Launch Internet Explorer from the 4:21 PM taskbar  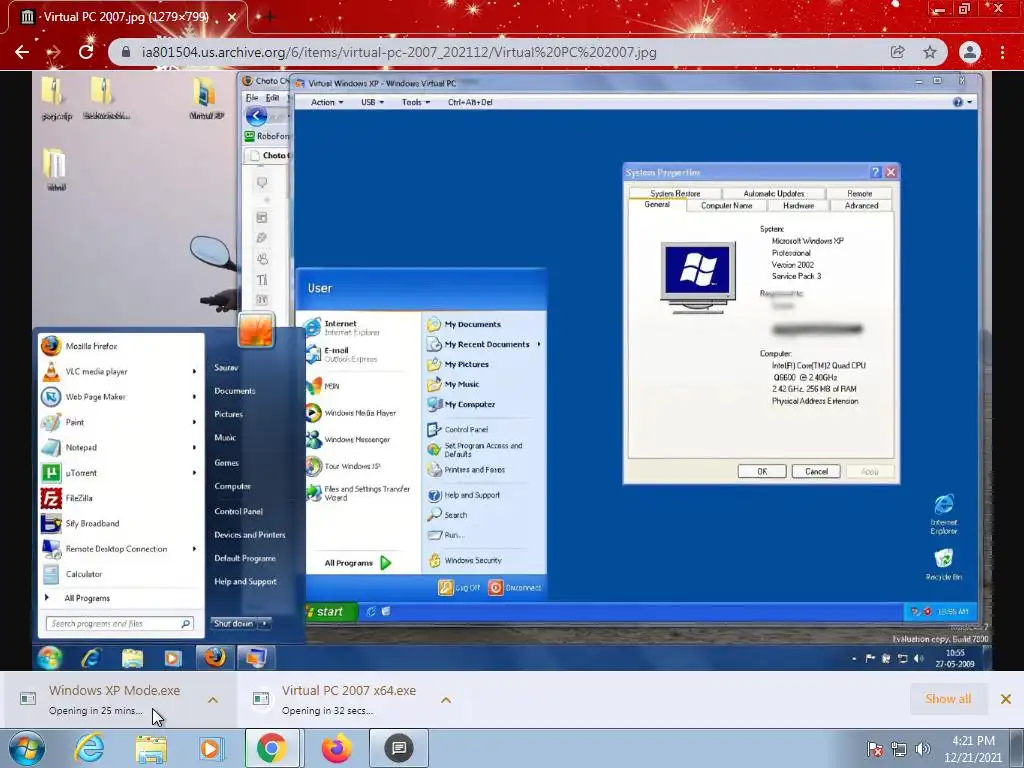[89, 748]
